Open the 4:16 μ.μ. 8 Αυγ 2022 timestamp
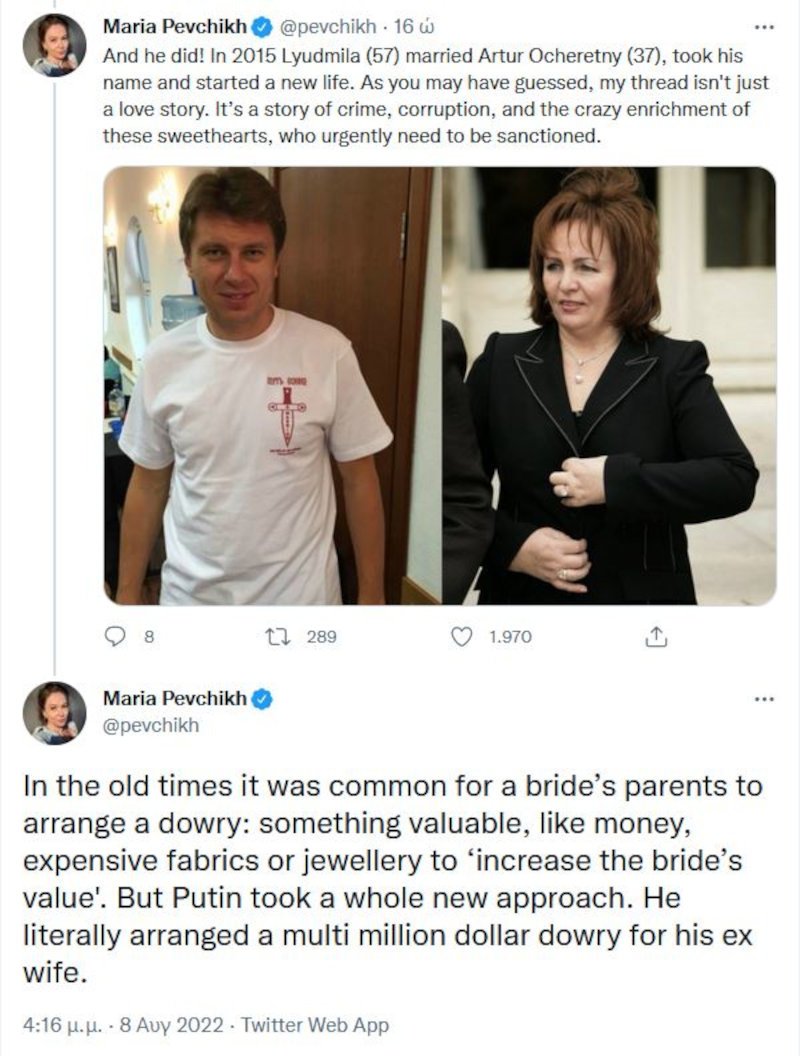 [x=123, y=1025]
